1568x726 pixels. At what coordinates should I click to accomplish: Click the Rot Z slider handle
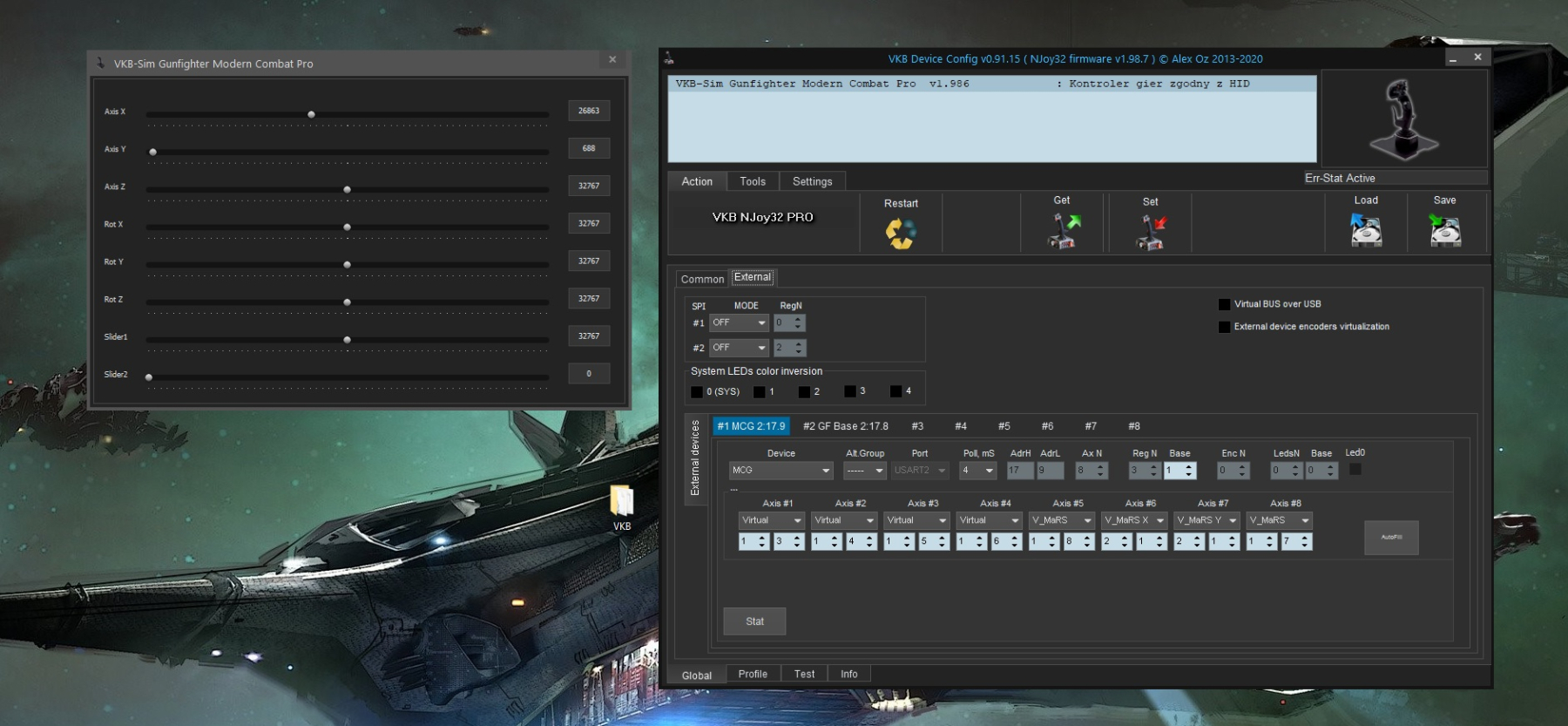347,302
